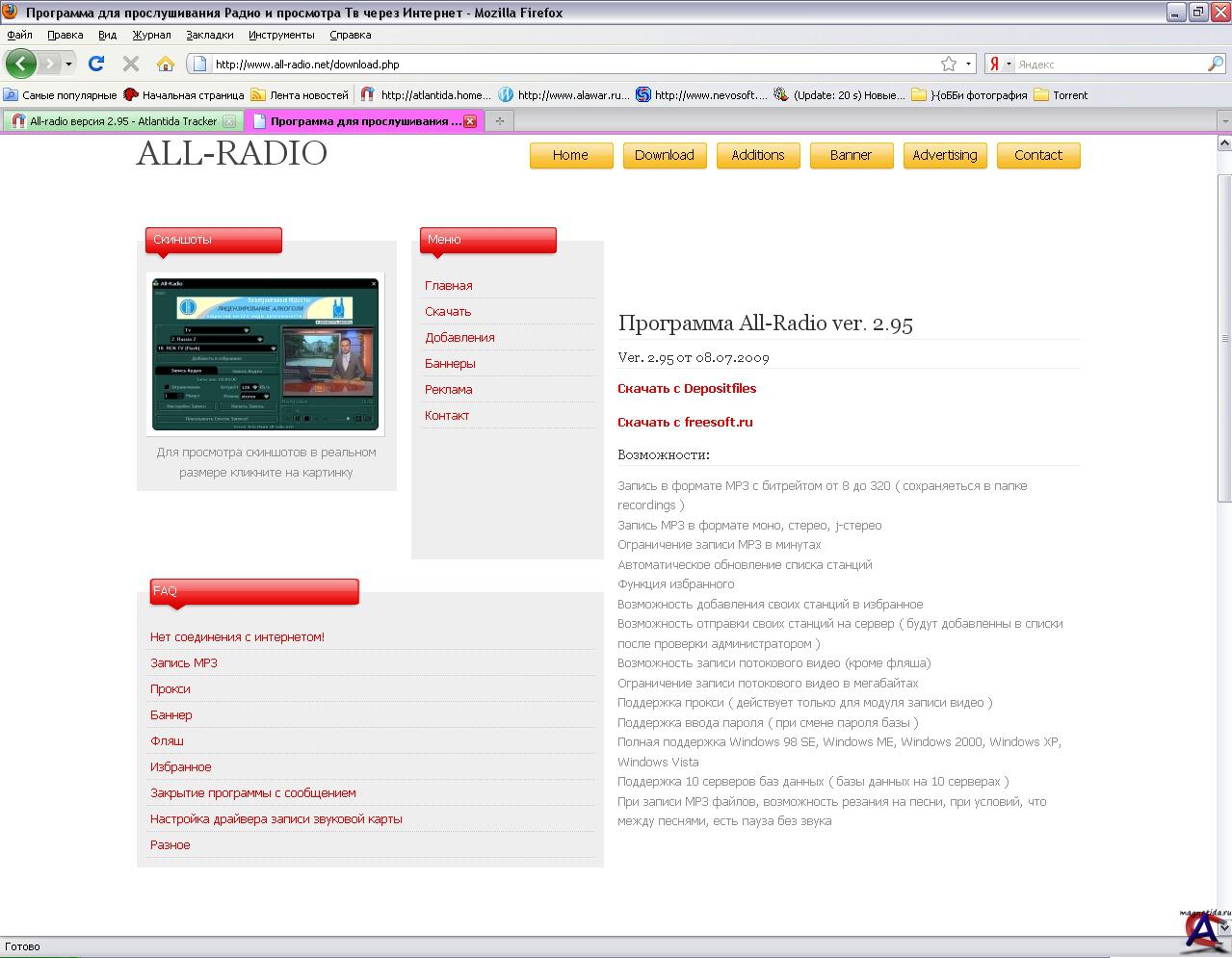Image resolution: width=1232 pixels, height=958 pixels.
Task: Open the list all tabs dropdown
Action: (x=1224, y=121)
